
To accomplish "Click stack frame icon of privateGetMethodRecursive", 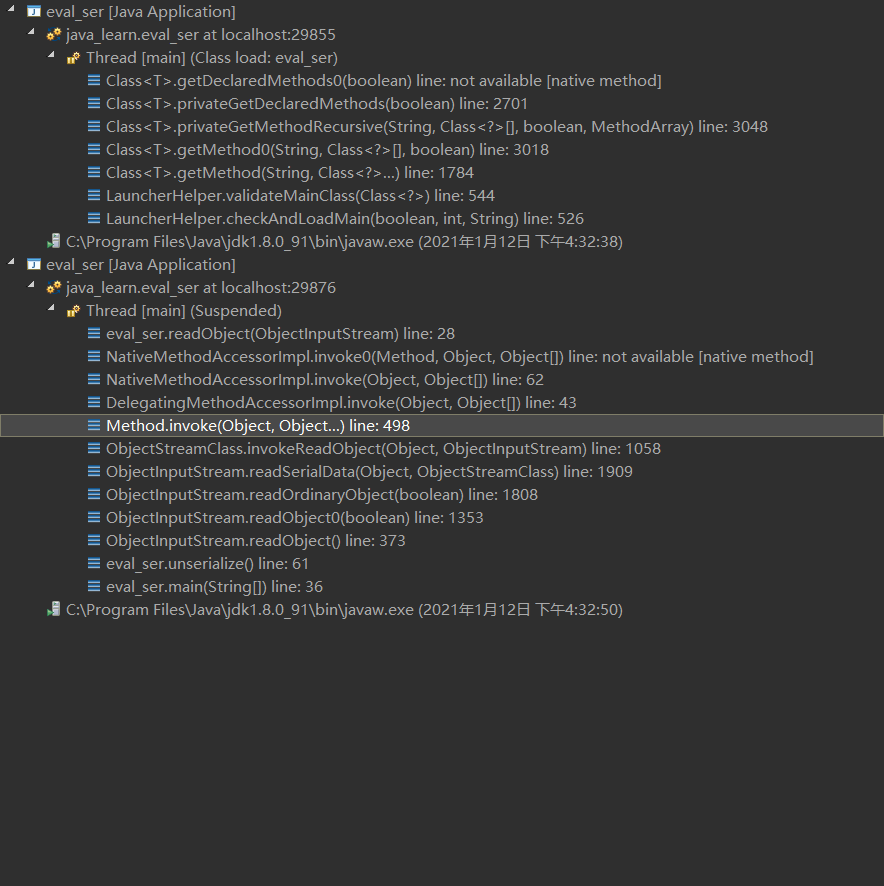I will click(x=94, y=127).
